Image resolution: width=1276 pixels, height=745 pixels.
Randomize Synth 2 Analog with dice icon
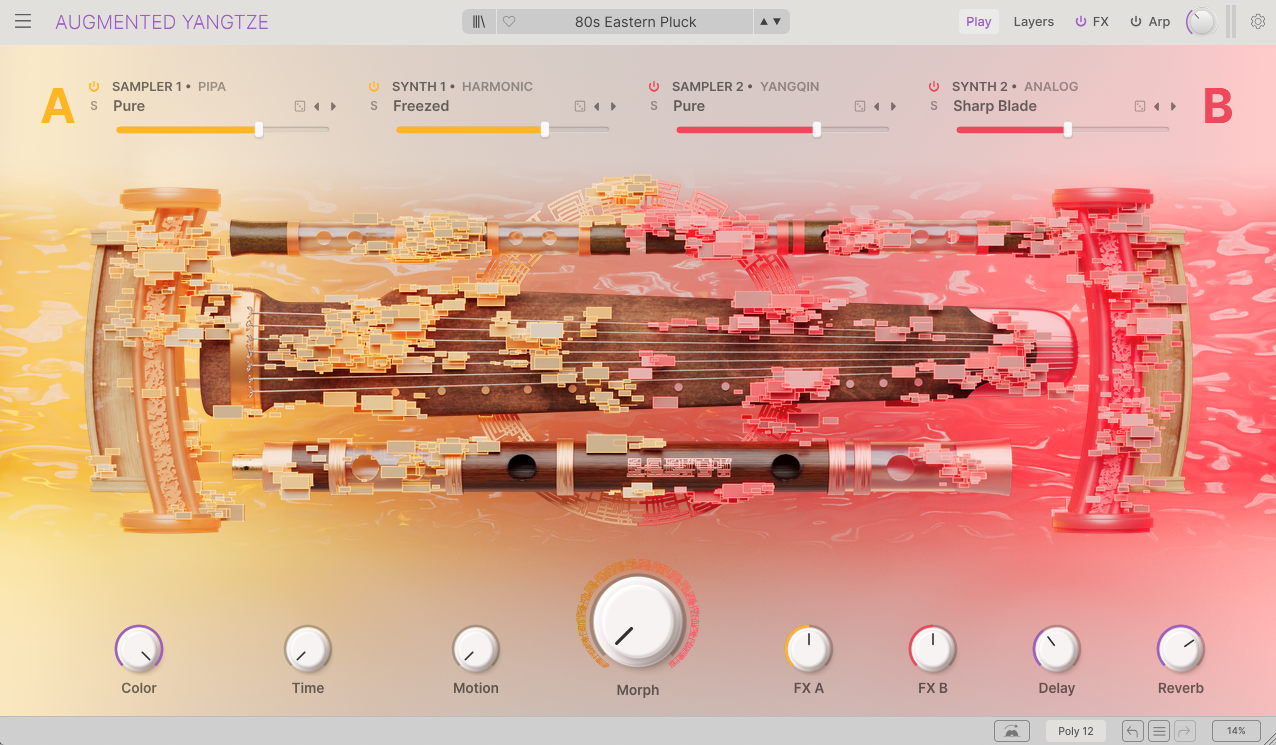click(x=1140, y=106)
